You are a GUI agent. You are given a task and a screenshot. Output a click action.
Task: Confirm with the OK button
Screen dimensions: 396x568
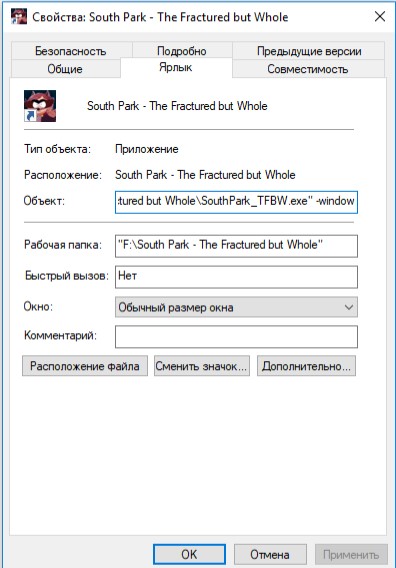189,554
